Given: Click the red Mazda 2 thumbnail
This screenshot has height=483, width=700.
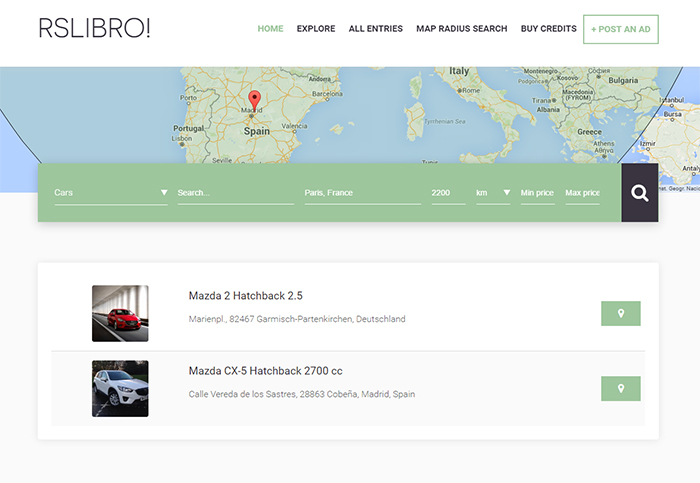Looking at the screenshot, I should pyautogui.click(x=120, y=313).
